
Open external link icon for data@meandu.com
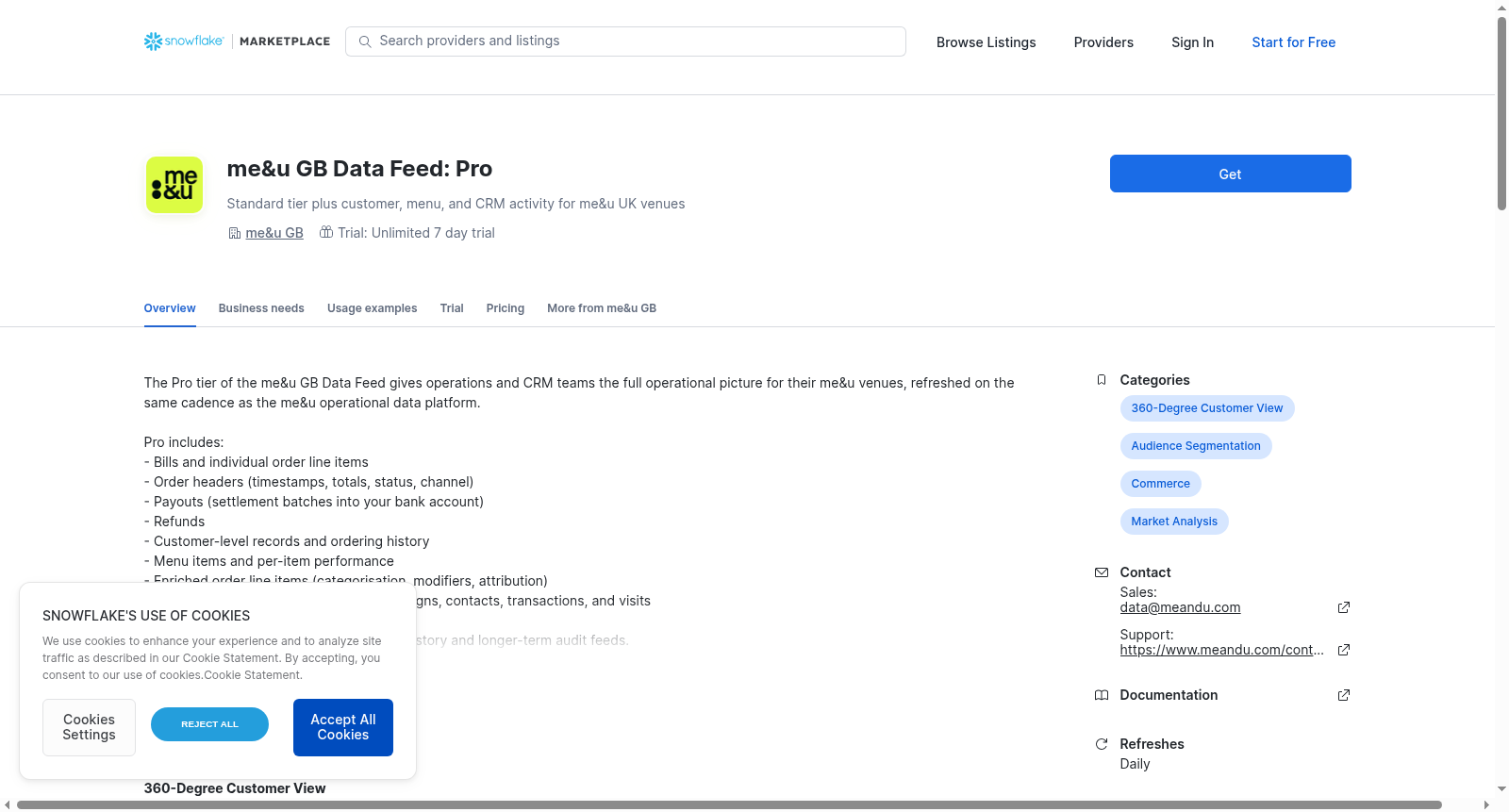point(1344,607)
